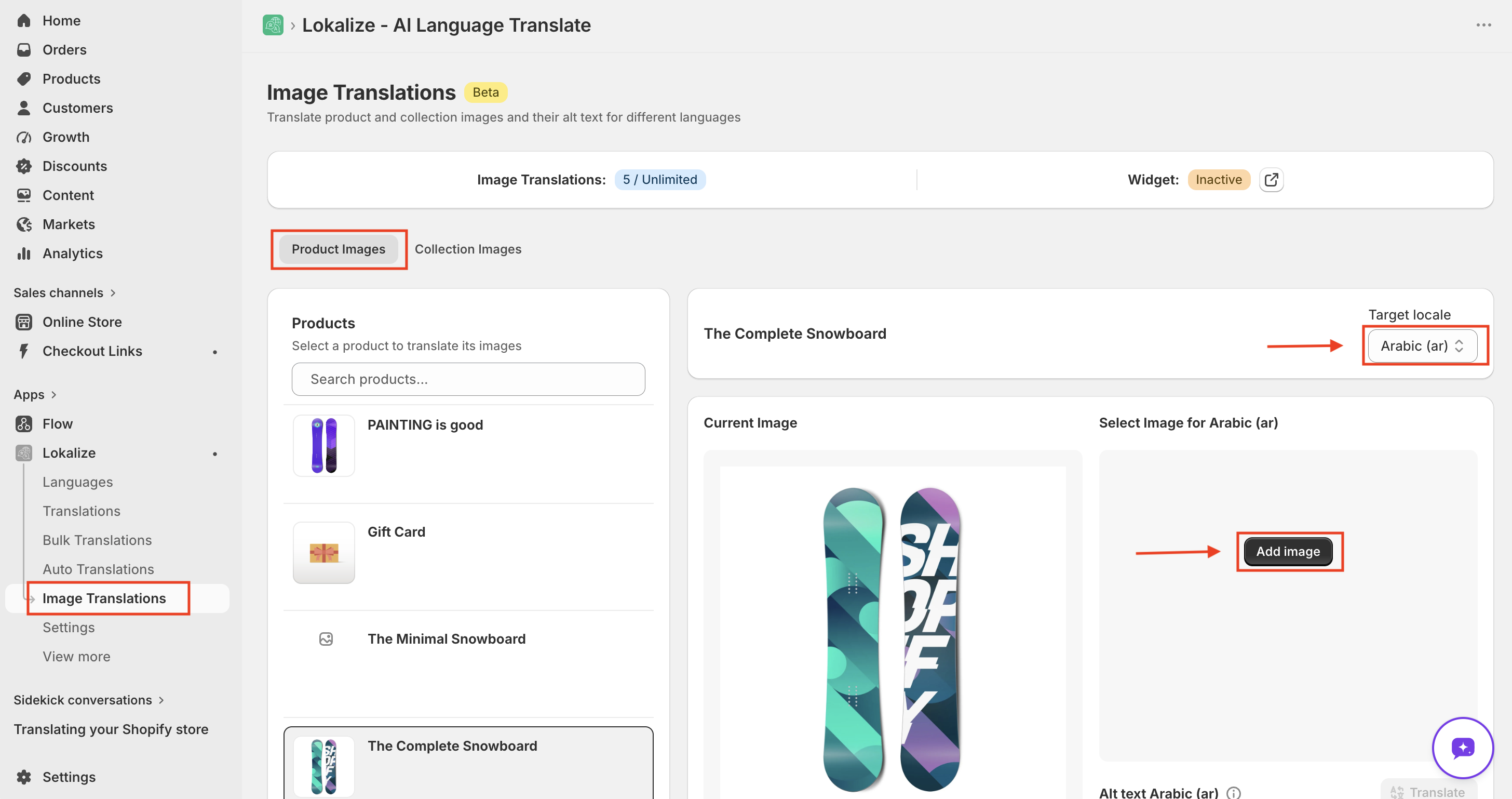Open Translations under Lokalize
The height and width of the screenshot is (799, 1512).
(81, 511)
